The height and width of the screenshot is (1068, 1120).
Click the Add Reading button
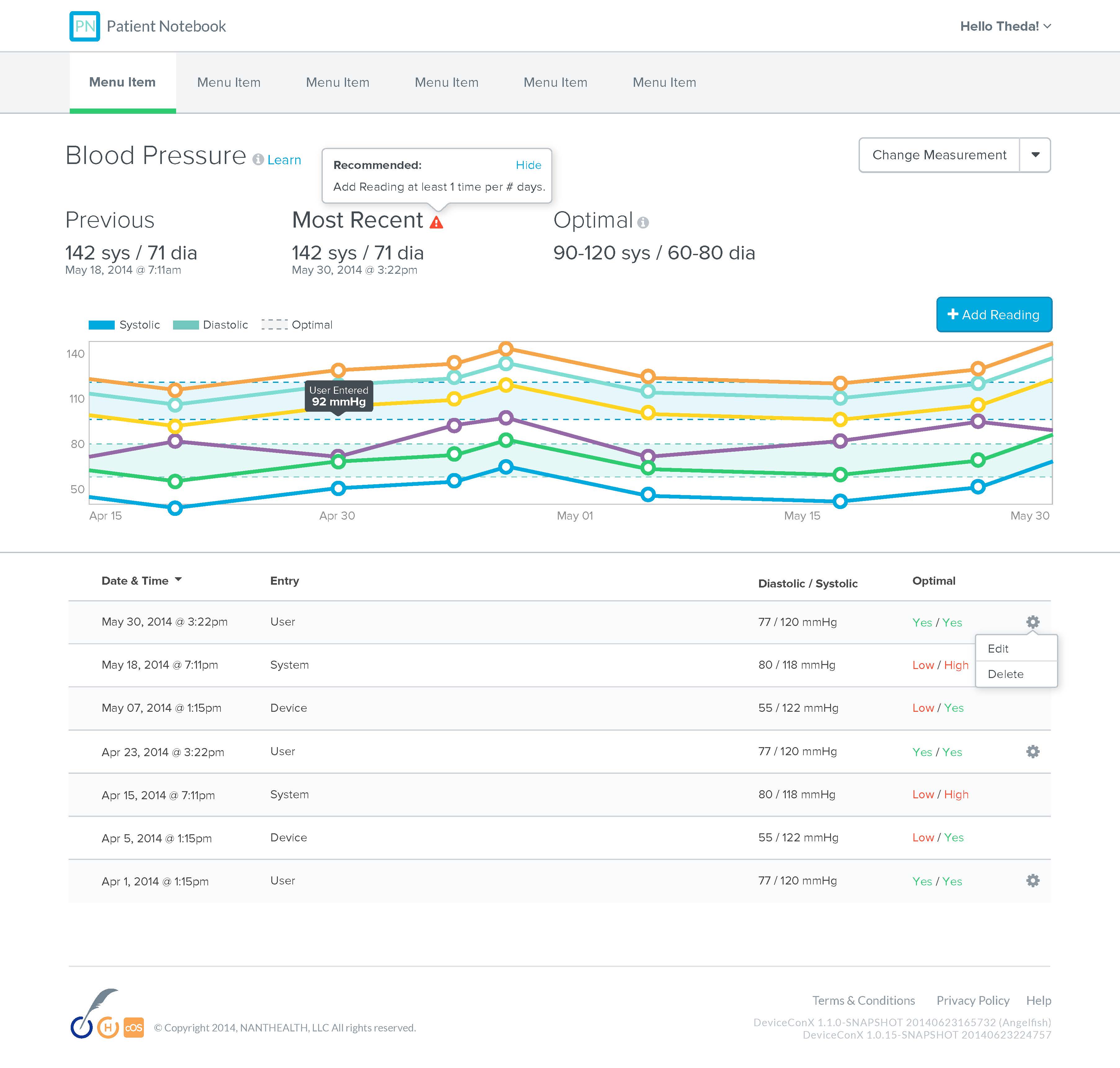(x=994, y=314)
